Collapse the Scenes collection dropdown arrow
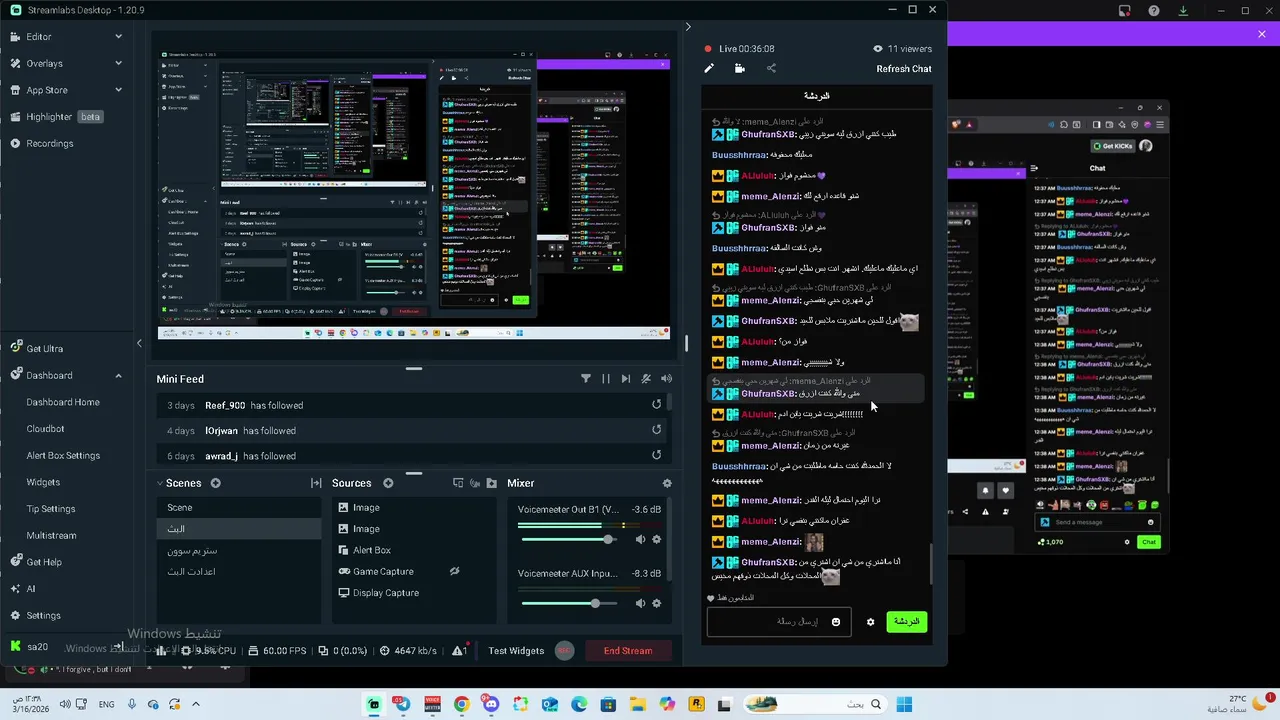The image size is (1280, 720). [159, 483]
